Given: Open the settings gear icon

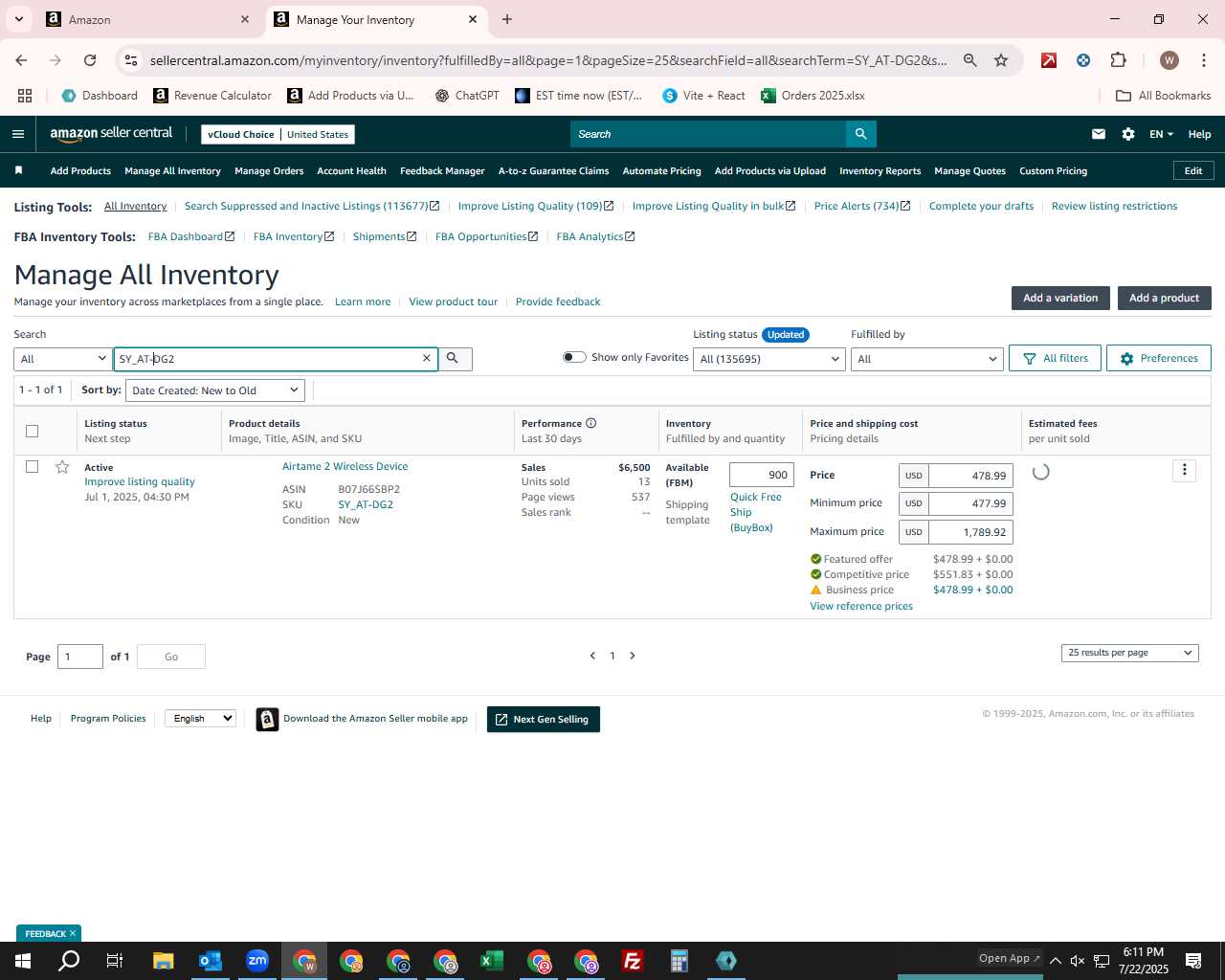Looking at the screenshot, I should (1128, 134).
